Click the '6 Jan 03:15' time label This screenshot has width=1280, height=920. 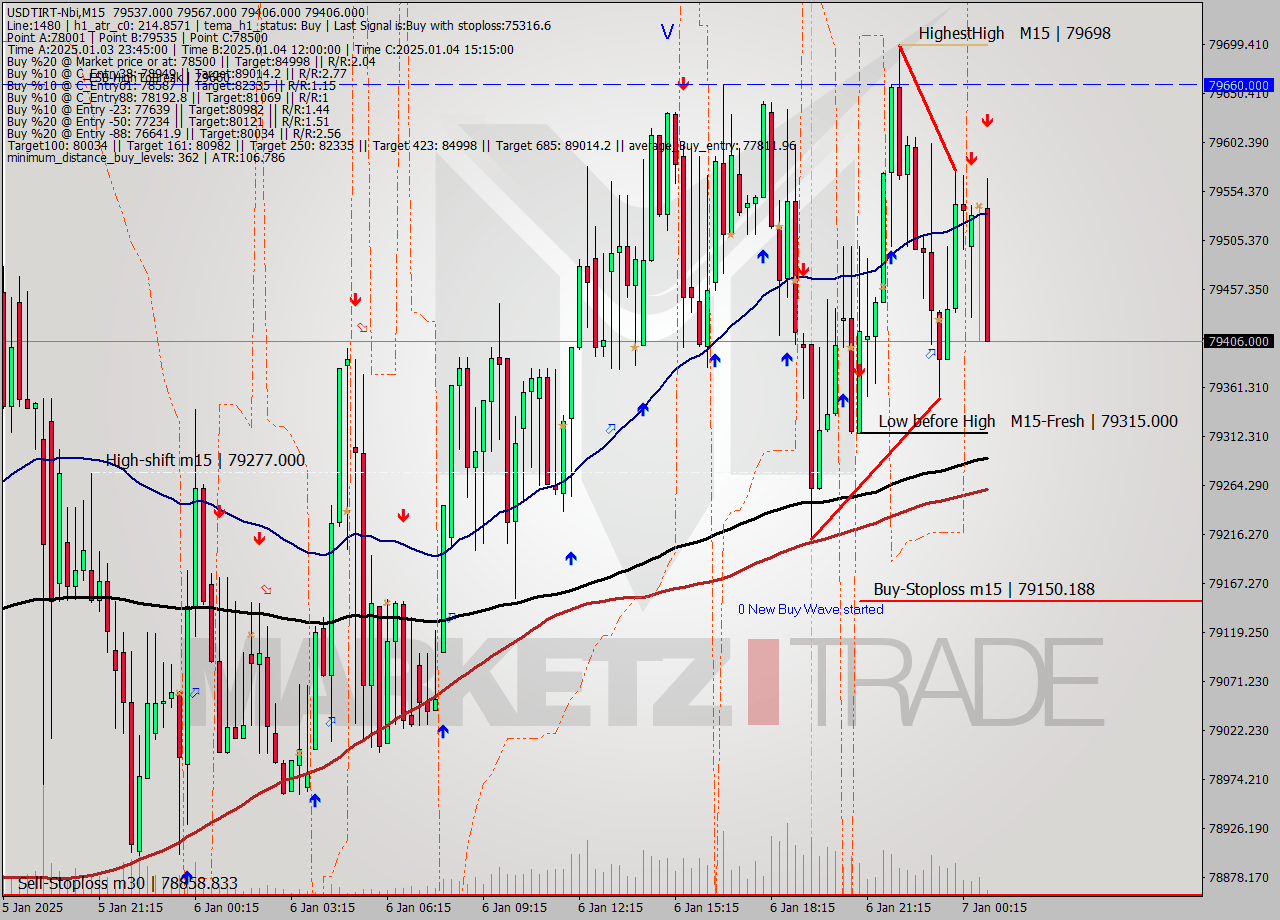click(x=322, y=908)
